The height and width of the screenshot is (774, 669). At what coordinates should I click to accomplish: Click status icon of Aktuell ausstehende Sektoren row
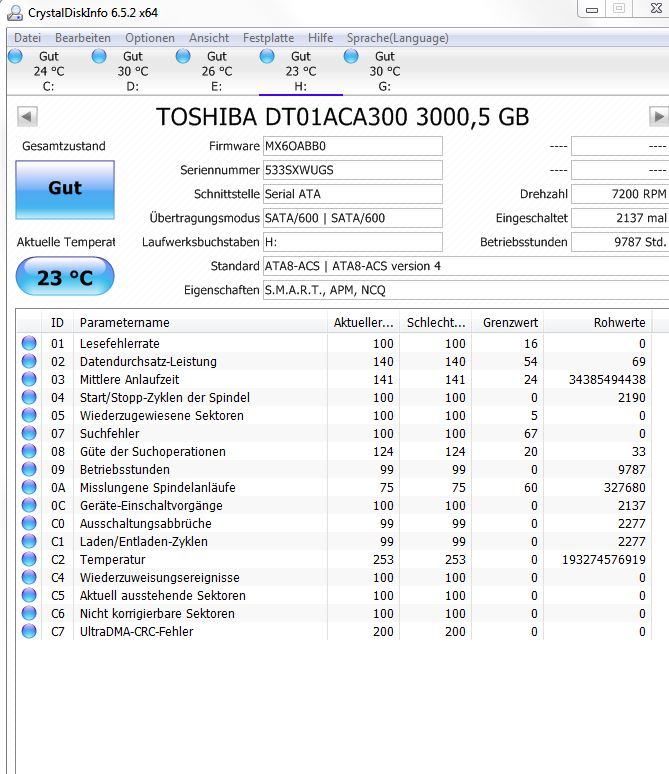29,595
